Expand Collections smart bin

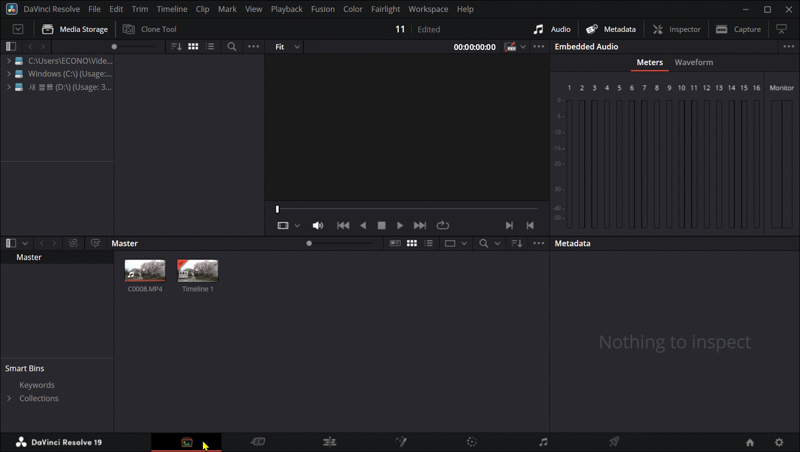[9, 398]
